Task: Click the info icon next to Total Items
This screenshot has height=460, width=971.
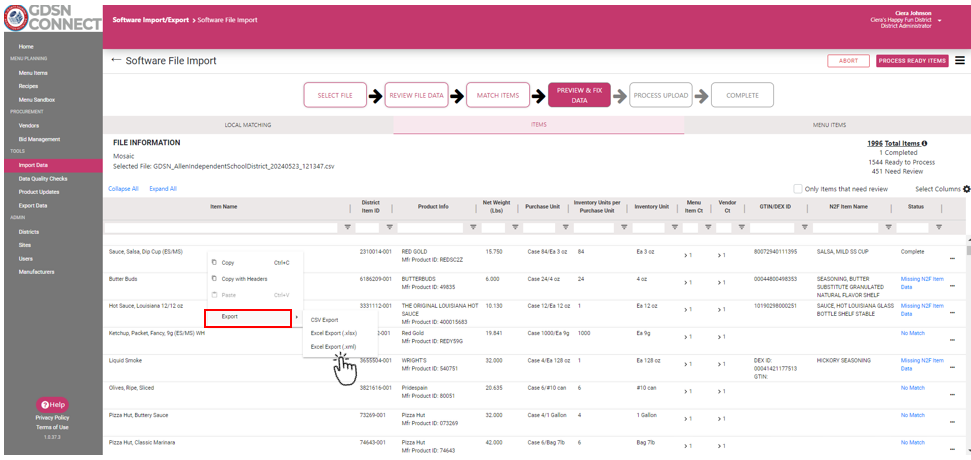Action: pos(925,143)
